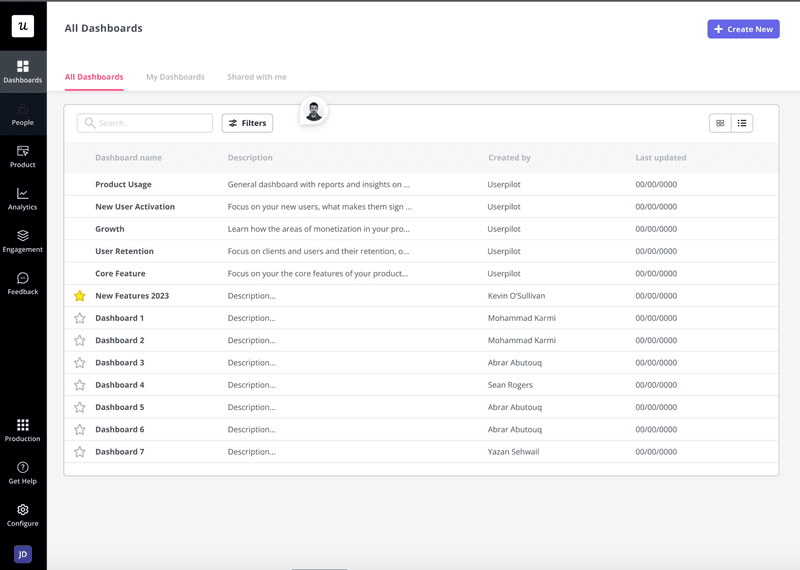Screen dimensions: 800x570
Task: Click the JD user avatar
Action: coord(23,554)
